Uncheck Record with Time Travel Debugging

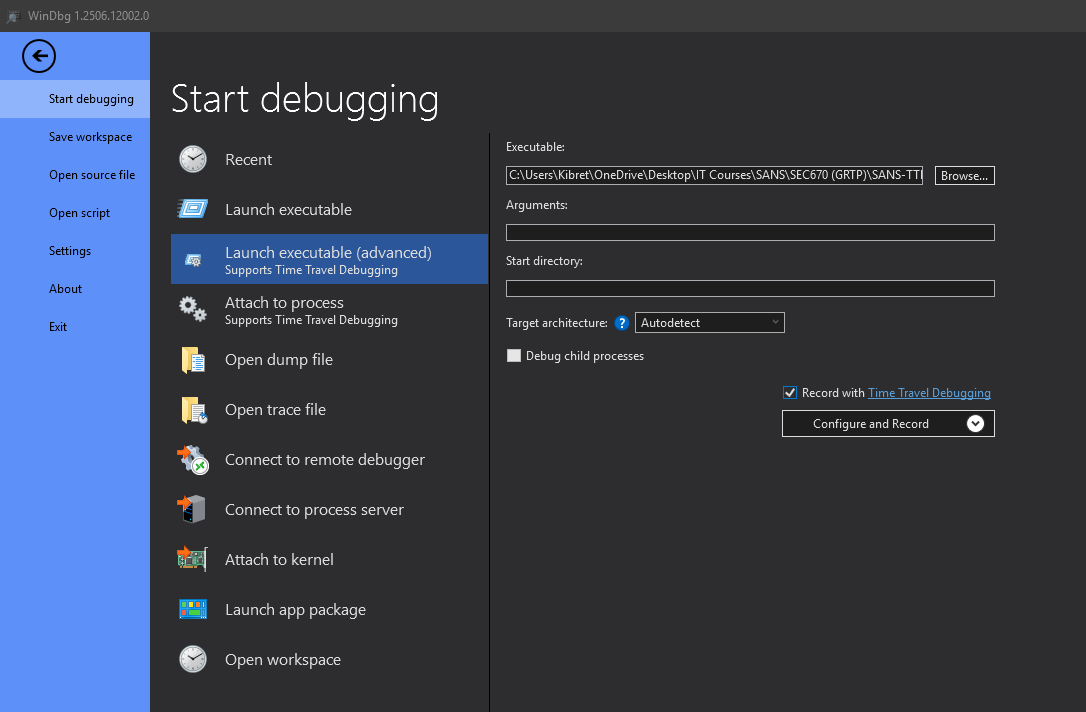[791, 393]
